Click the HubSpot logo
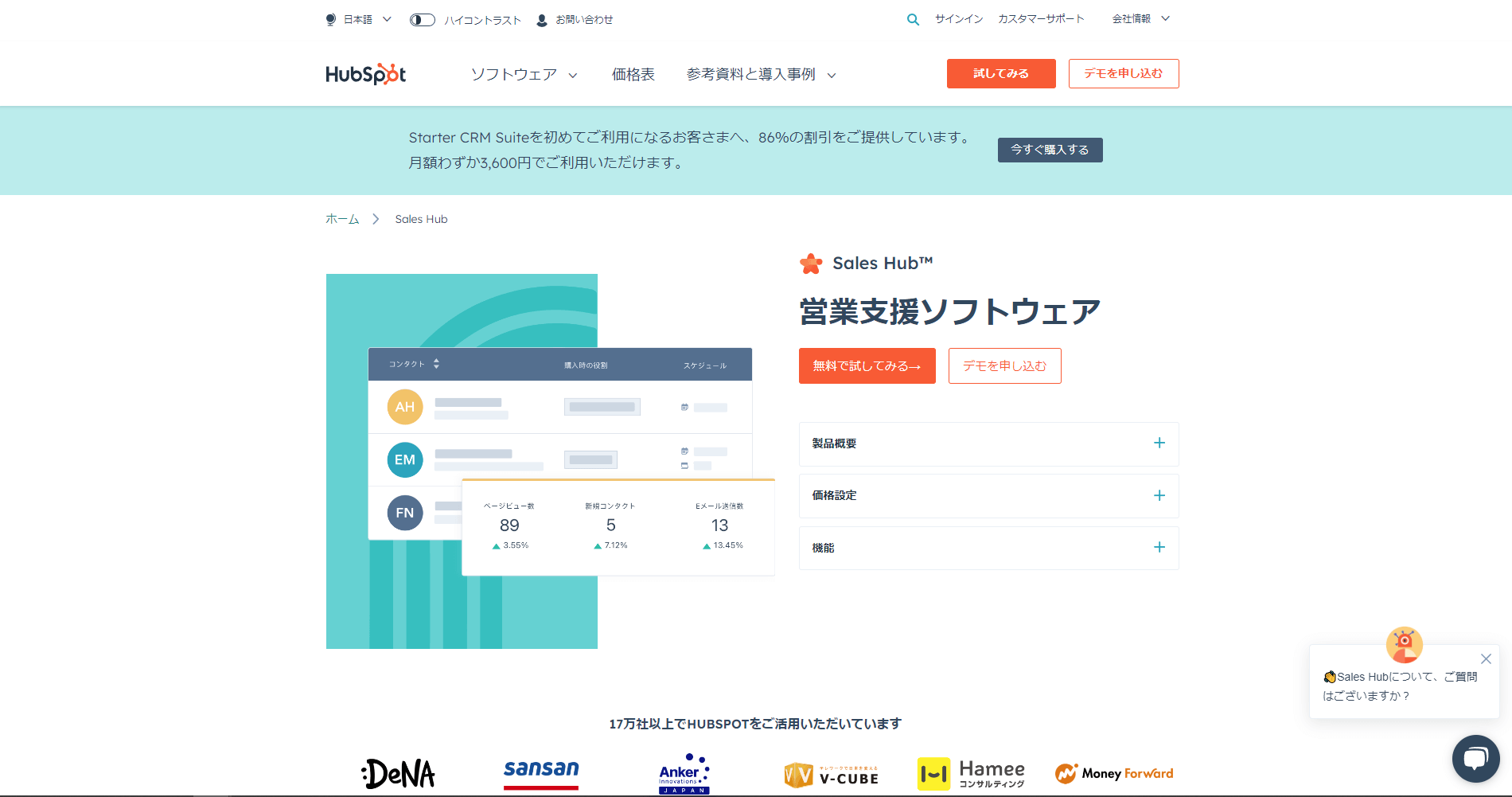This screenshot has width=1512, height=797. pos(366,74)
